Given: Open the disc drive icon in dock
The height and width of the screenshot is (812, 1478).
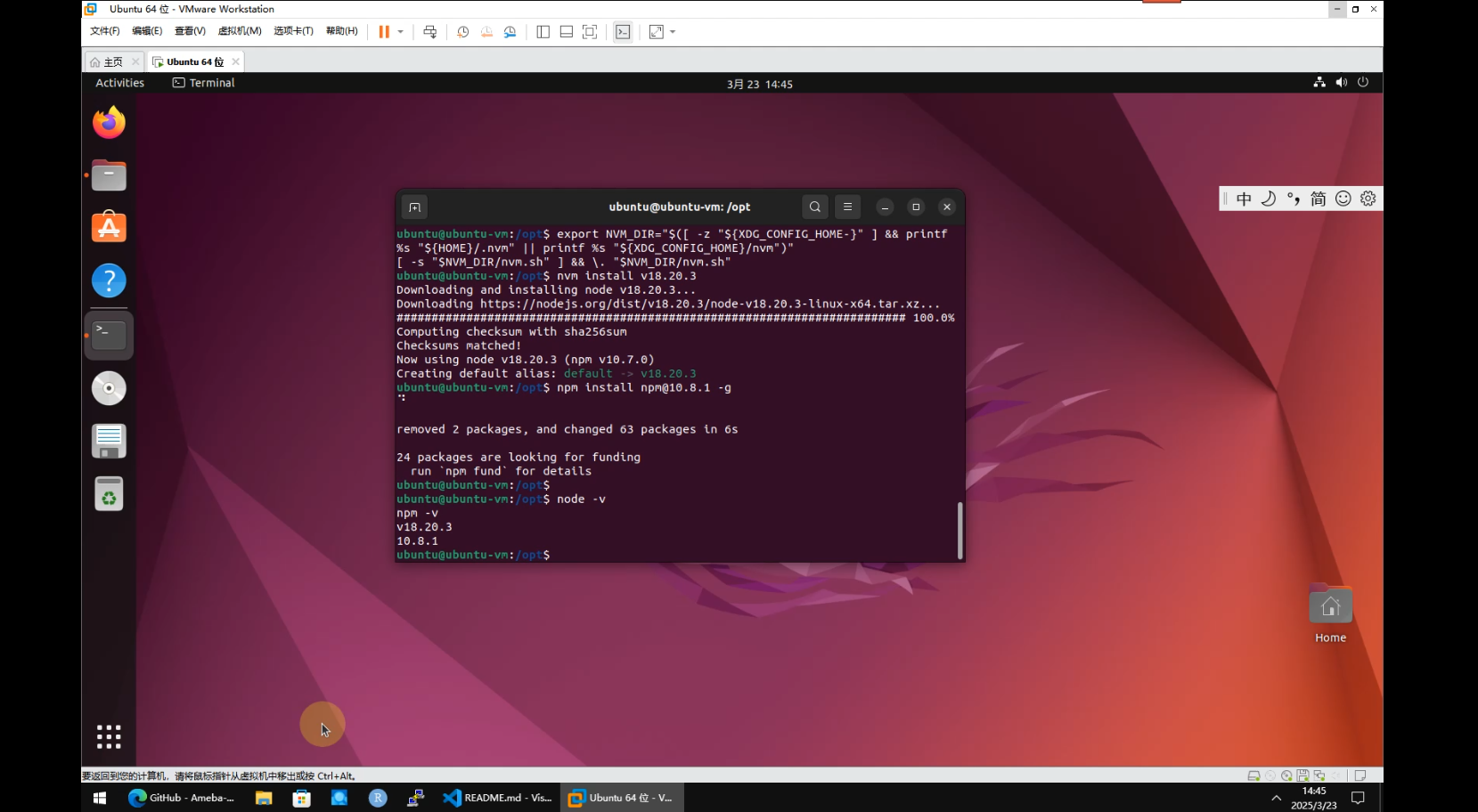Looking at the screenshot, I should click(109, 388).
